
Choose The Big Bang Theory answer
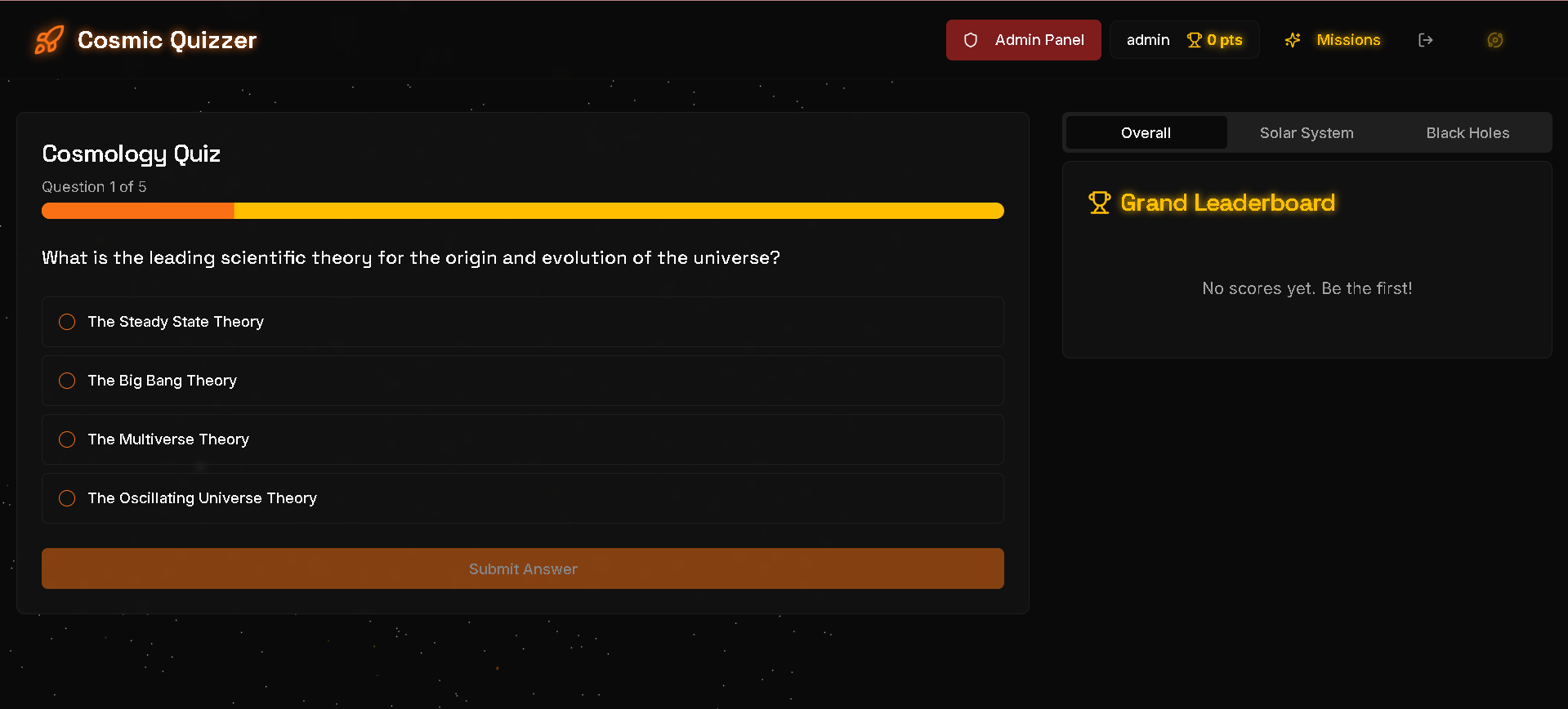[523, 381]
